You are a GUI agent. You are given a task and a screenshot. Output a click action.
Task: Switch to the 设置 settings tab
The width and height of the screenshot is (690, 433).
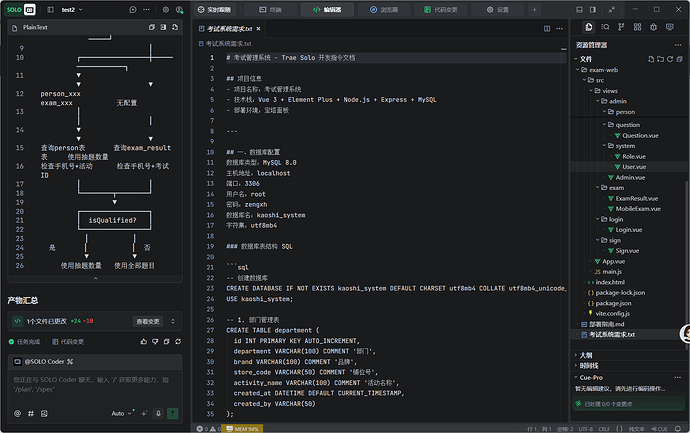498,10
